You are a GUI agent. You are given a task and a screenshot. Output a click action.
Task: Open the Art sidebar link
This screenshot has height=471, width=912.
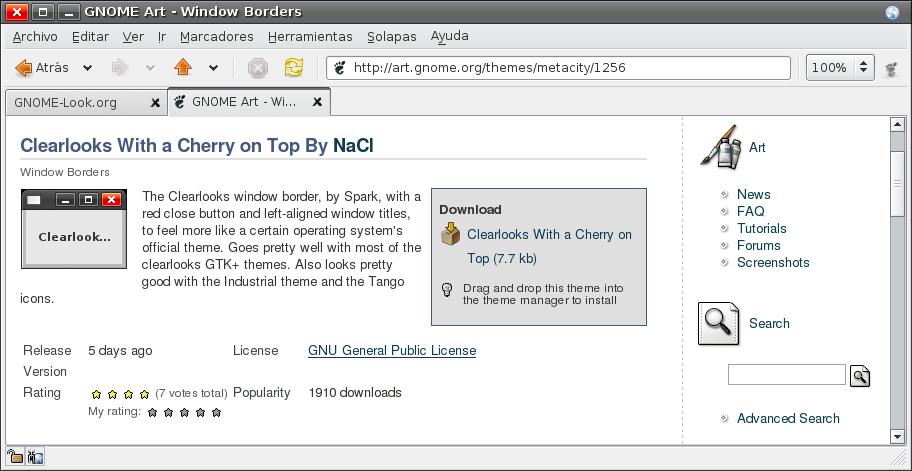click(x=757, y=148)
